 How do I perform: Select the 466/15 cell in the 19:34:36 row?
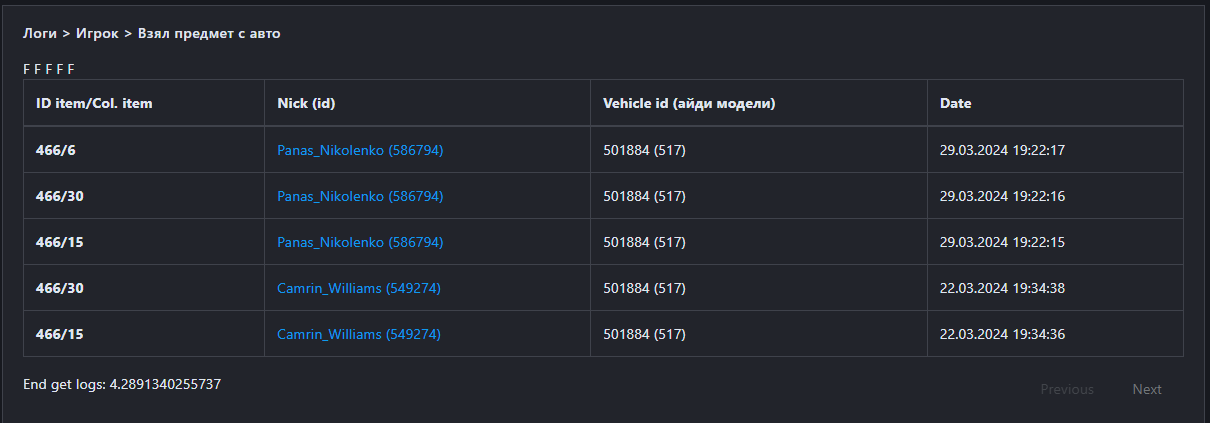(59, 334)
